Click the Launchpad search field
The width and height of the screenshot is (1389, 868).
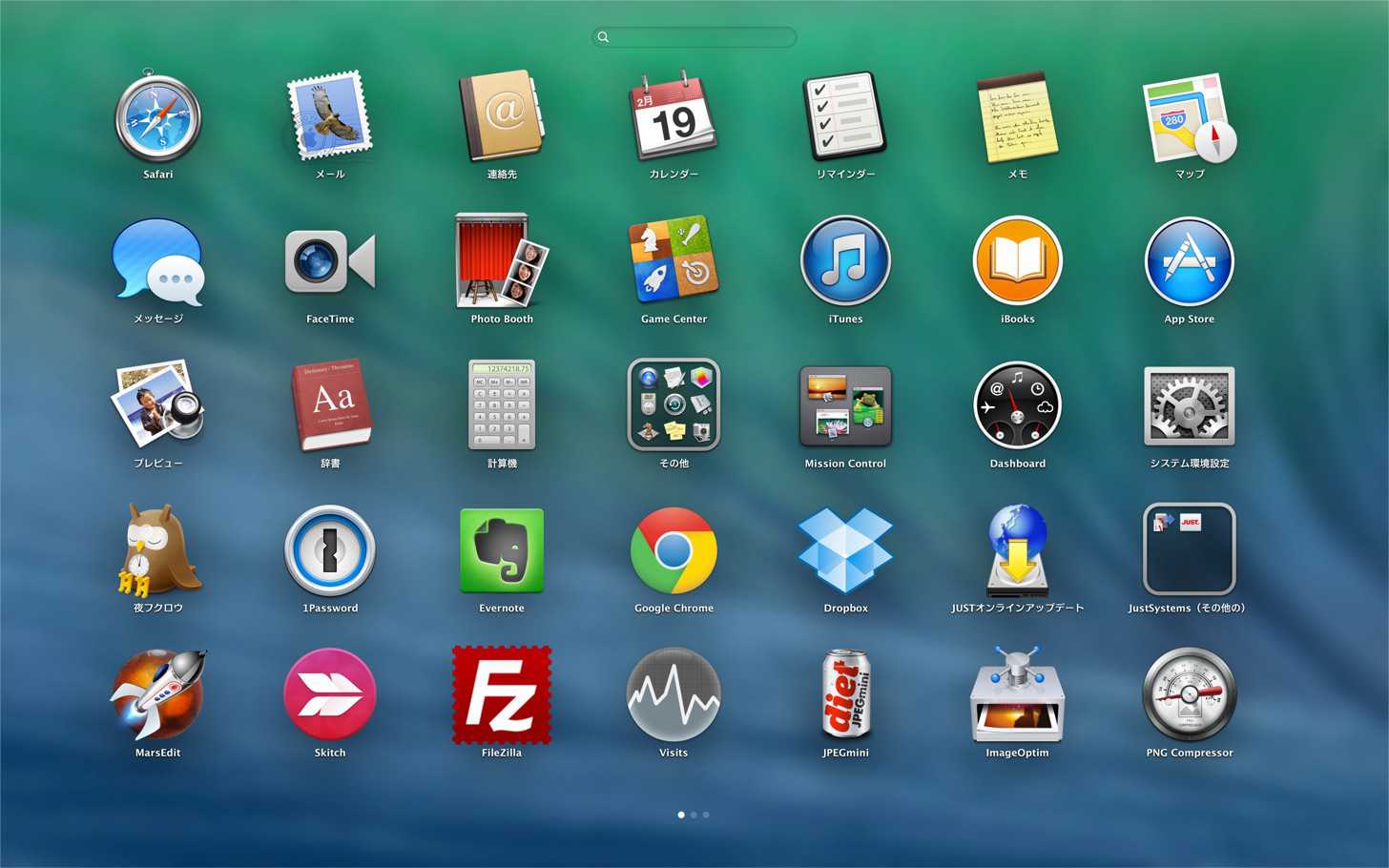click(x=694, y=37)
